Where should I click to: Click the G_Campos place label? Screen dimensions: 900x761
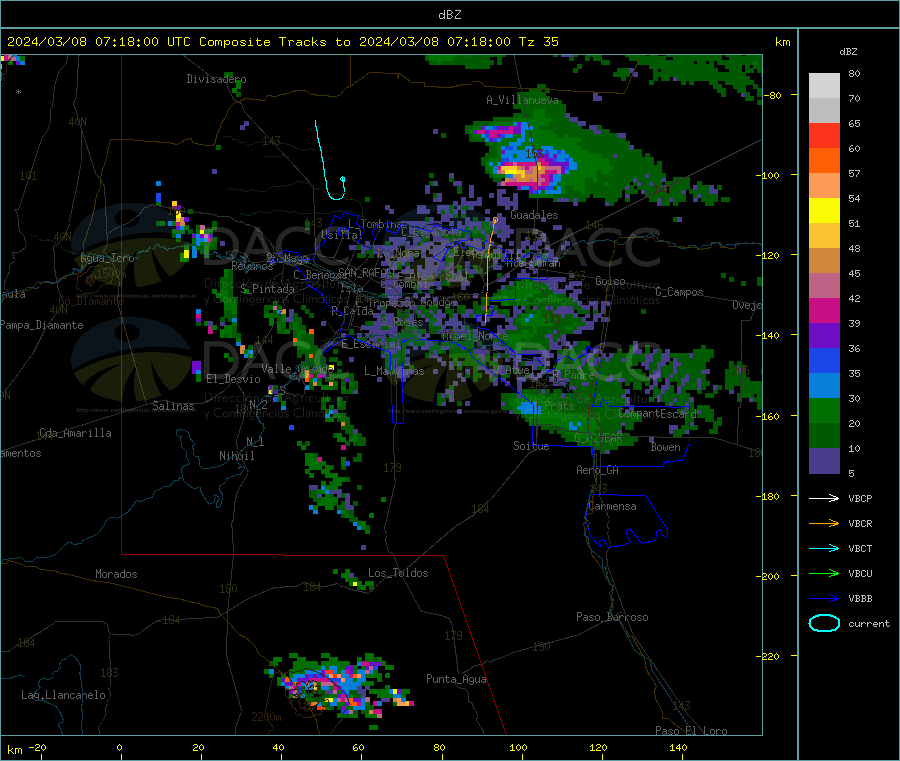(679, 292)
